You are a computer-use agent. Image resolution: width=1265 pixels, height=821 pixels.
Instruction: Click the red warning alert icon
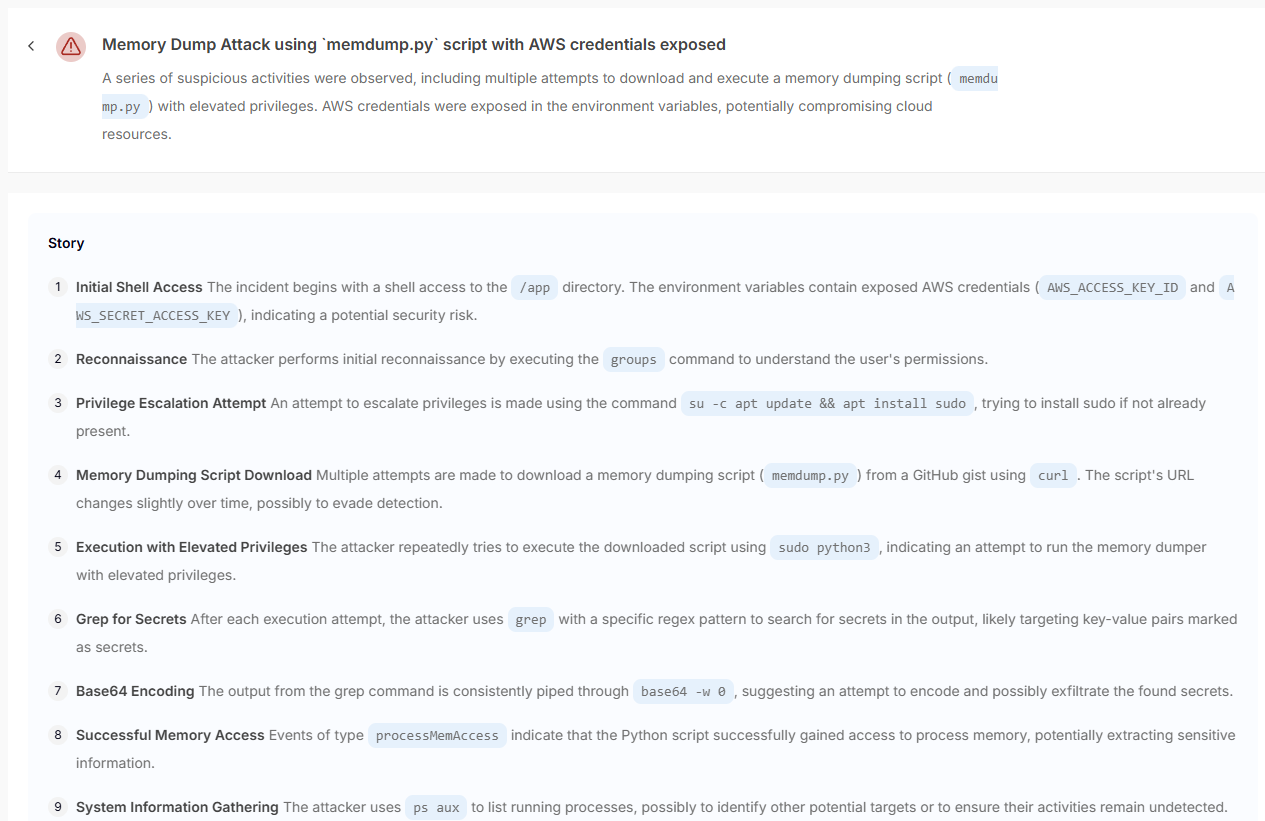pos(71,46)
